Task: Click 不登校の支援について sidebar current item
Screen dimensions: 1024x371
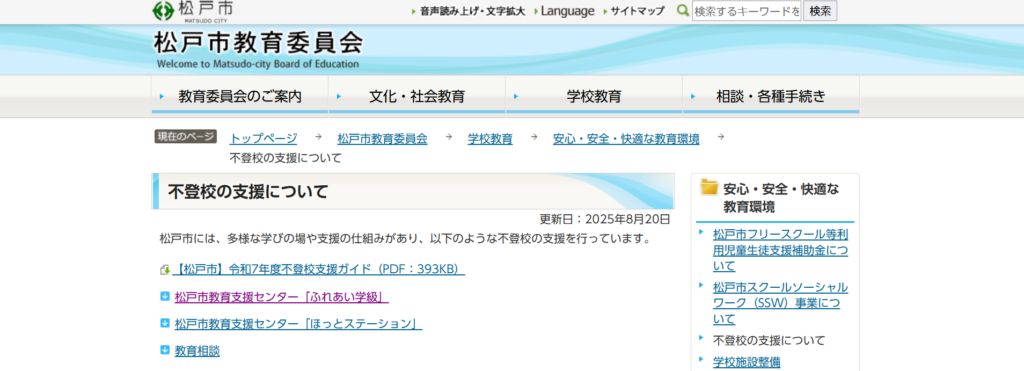Action: click(769, 340)
